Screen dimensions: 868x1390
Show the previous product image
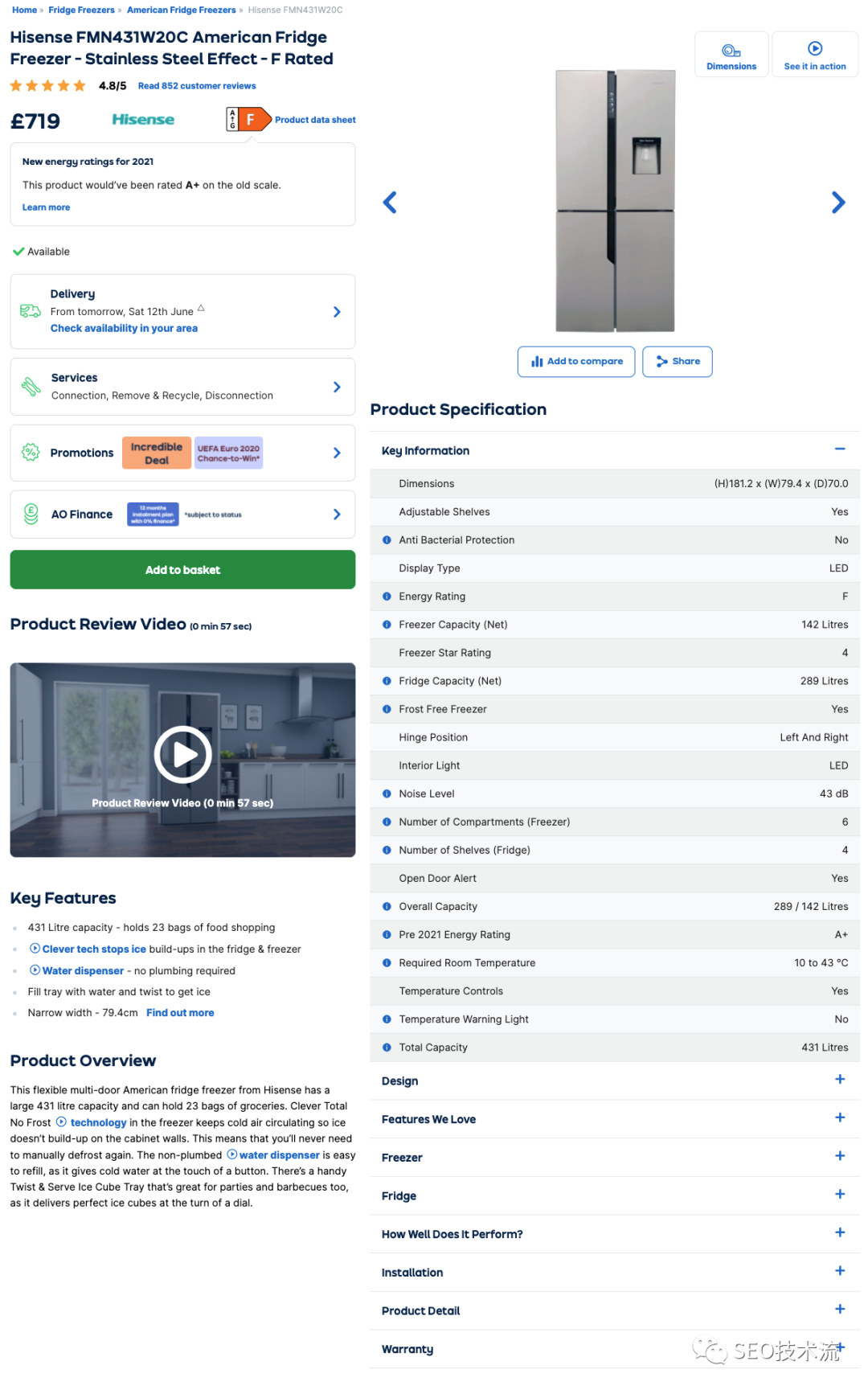pos(390,203)
